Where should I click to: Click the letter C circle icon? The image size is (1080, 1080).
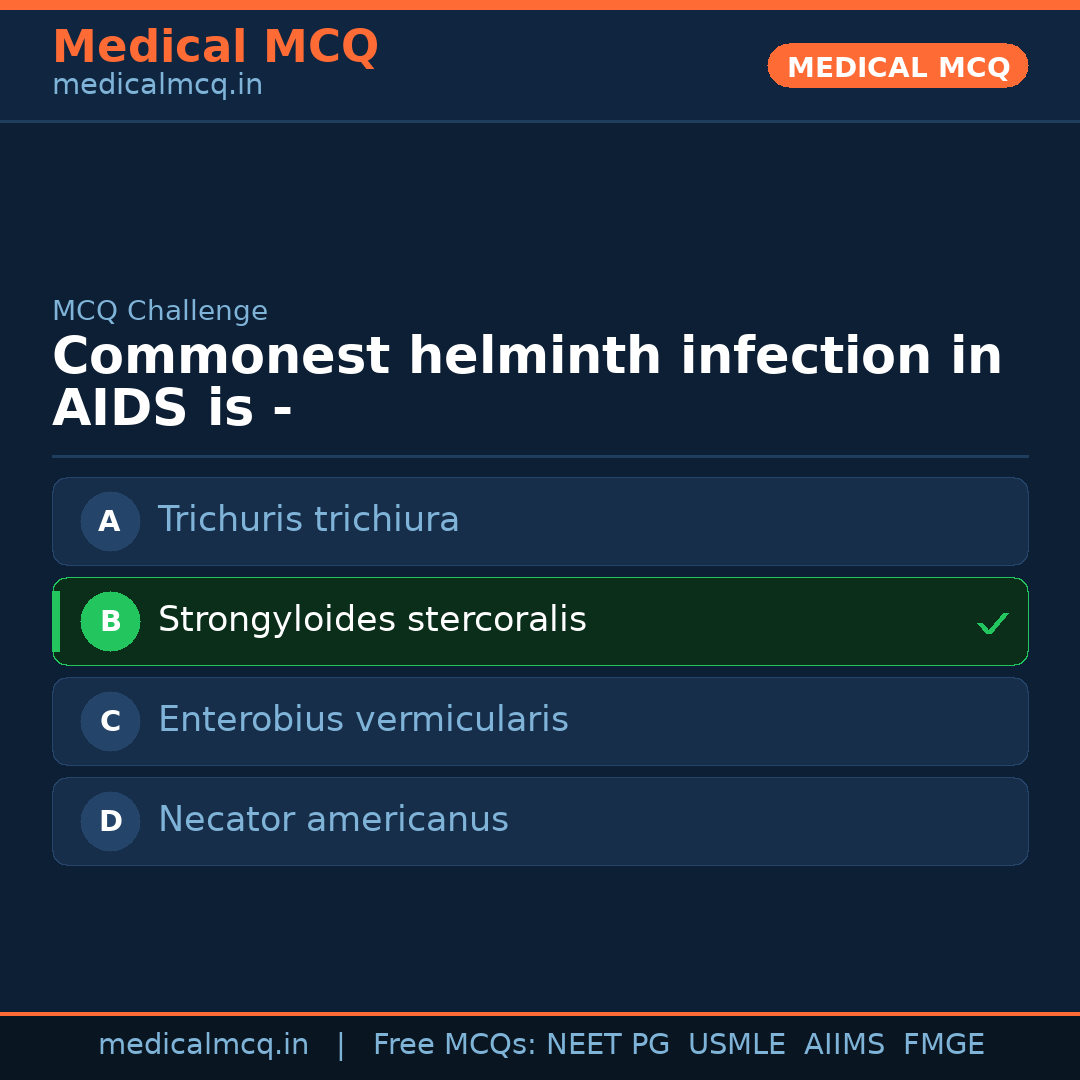pyautogui.click(x=110, y=721)
